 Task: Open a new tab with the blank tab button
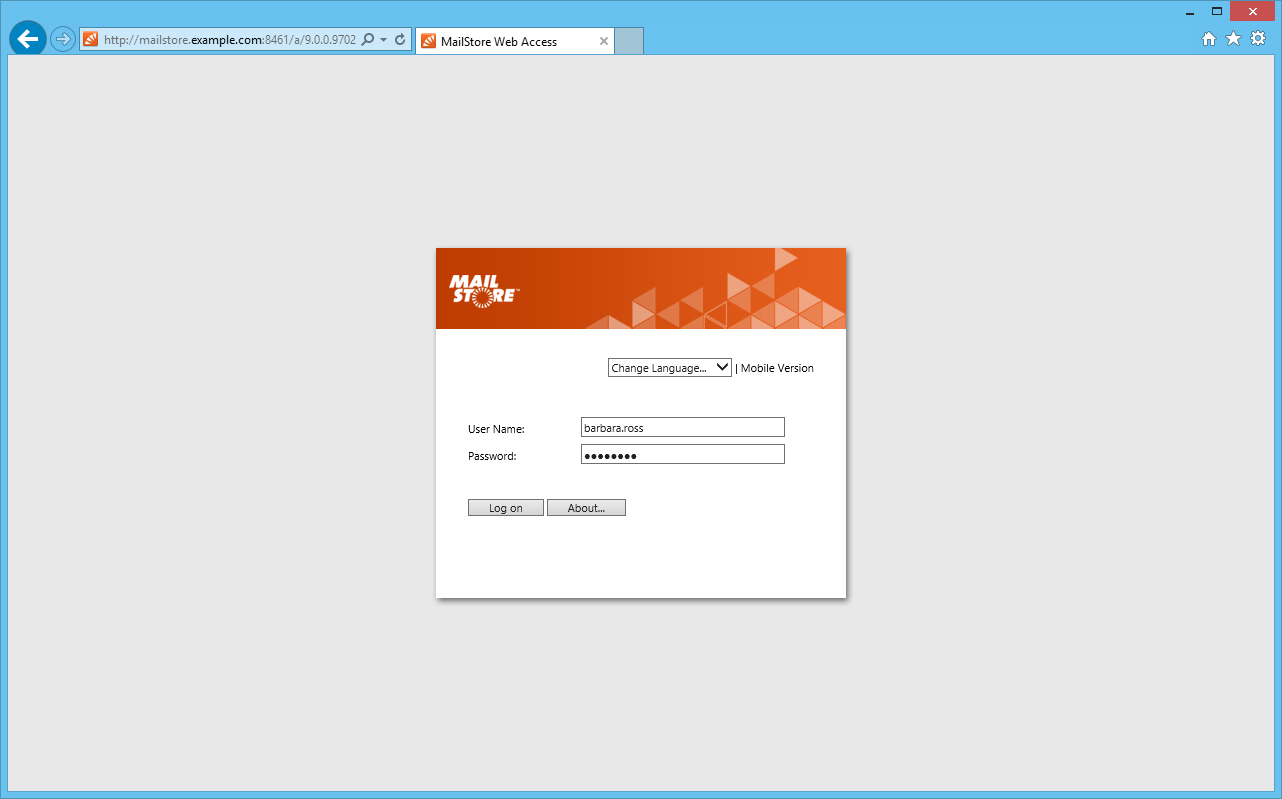pyautogui.click(x=628, y=41)
